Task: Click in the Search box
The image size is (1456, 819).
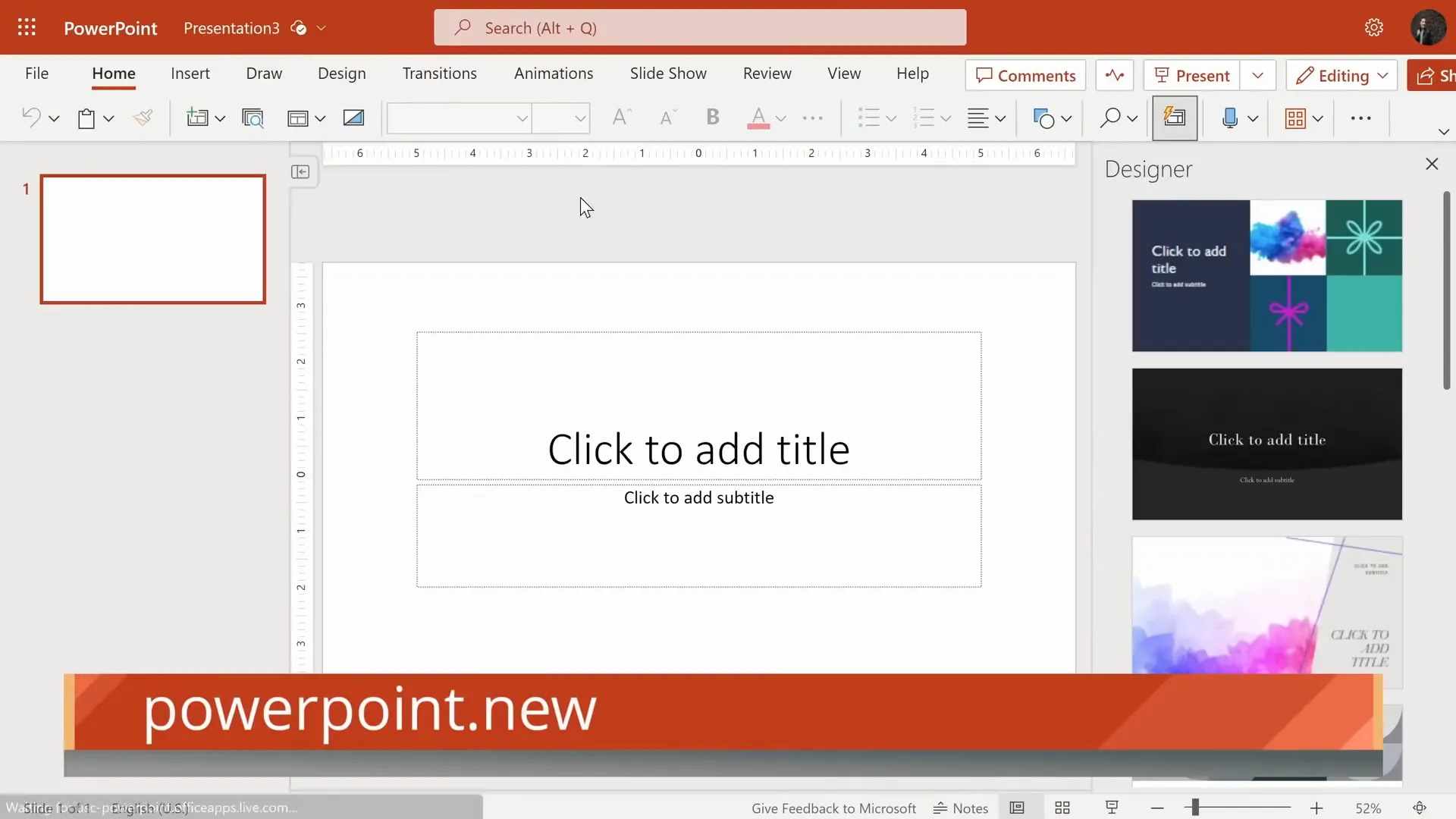Action: (x=700, y=28)
